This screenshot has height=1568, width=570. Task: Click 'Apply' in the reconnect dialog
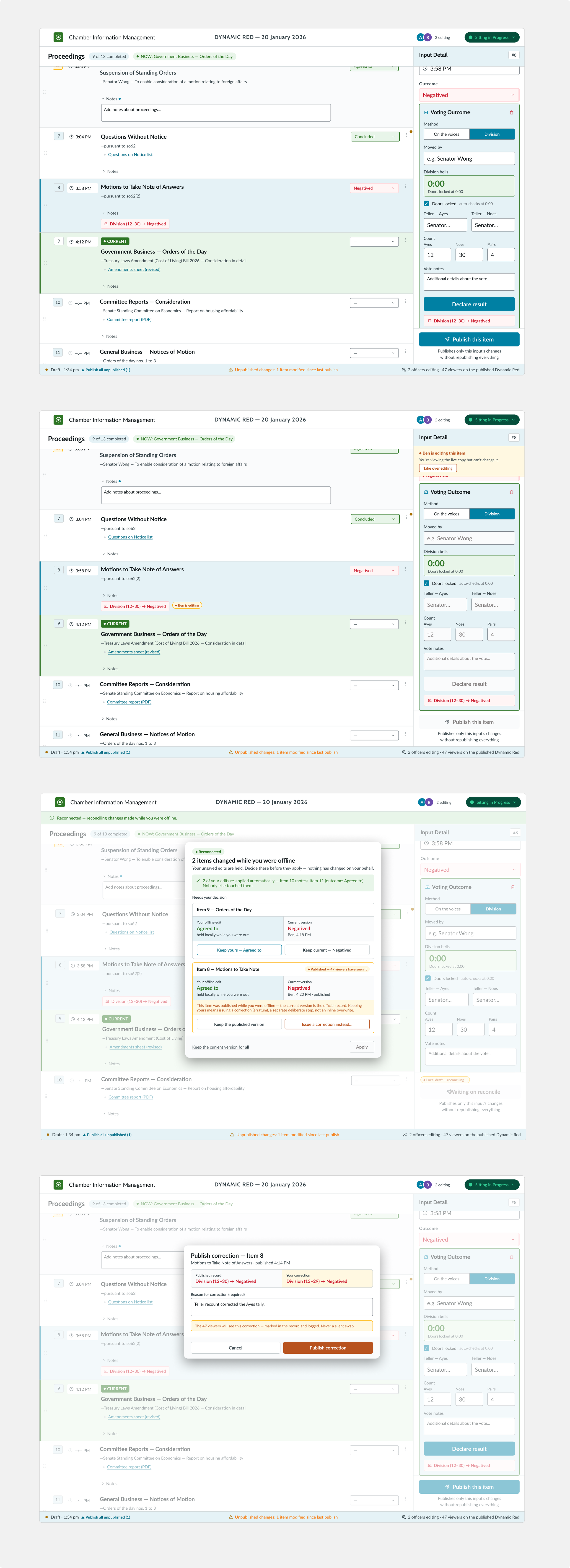(x=362, y=1047)
